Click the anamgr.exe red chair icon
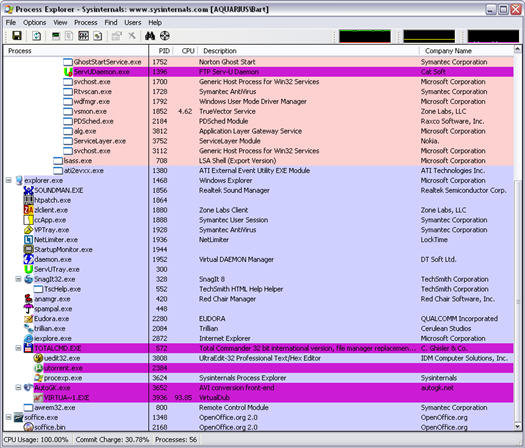This screenshot has width=525, height=448. [x=28, y=299]
